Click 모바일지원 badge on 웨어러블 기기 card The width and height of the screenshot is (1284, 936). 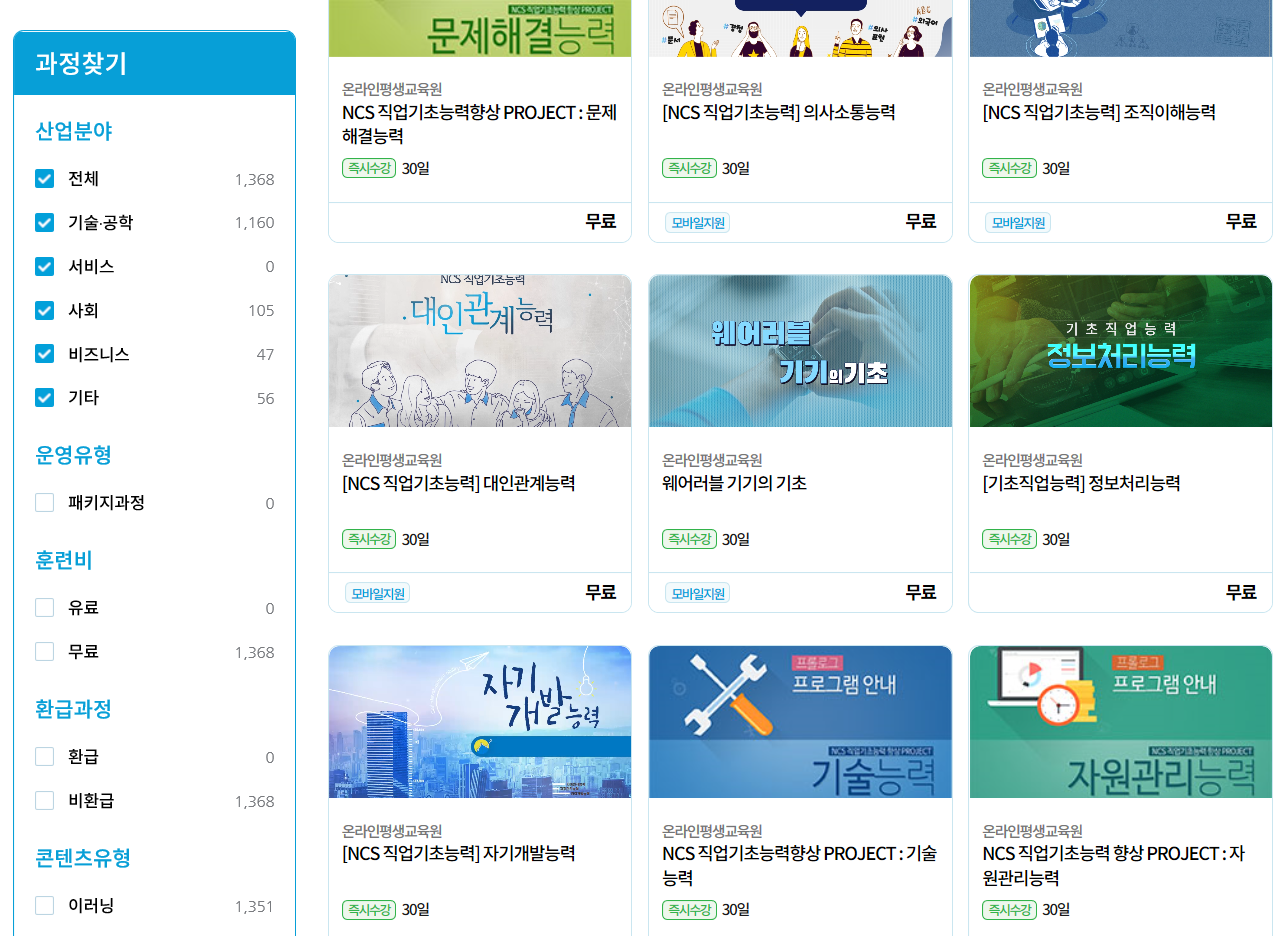(x=698, y=593)
